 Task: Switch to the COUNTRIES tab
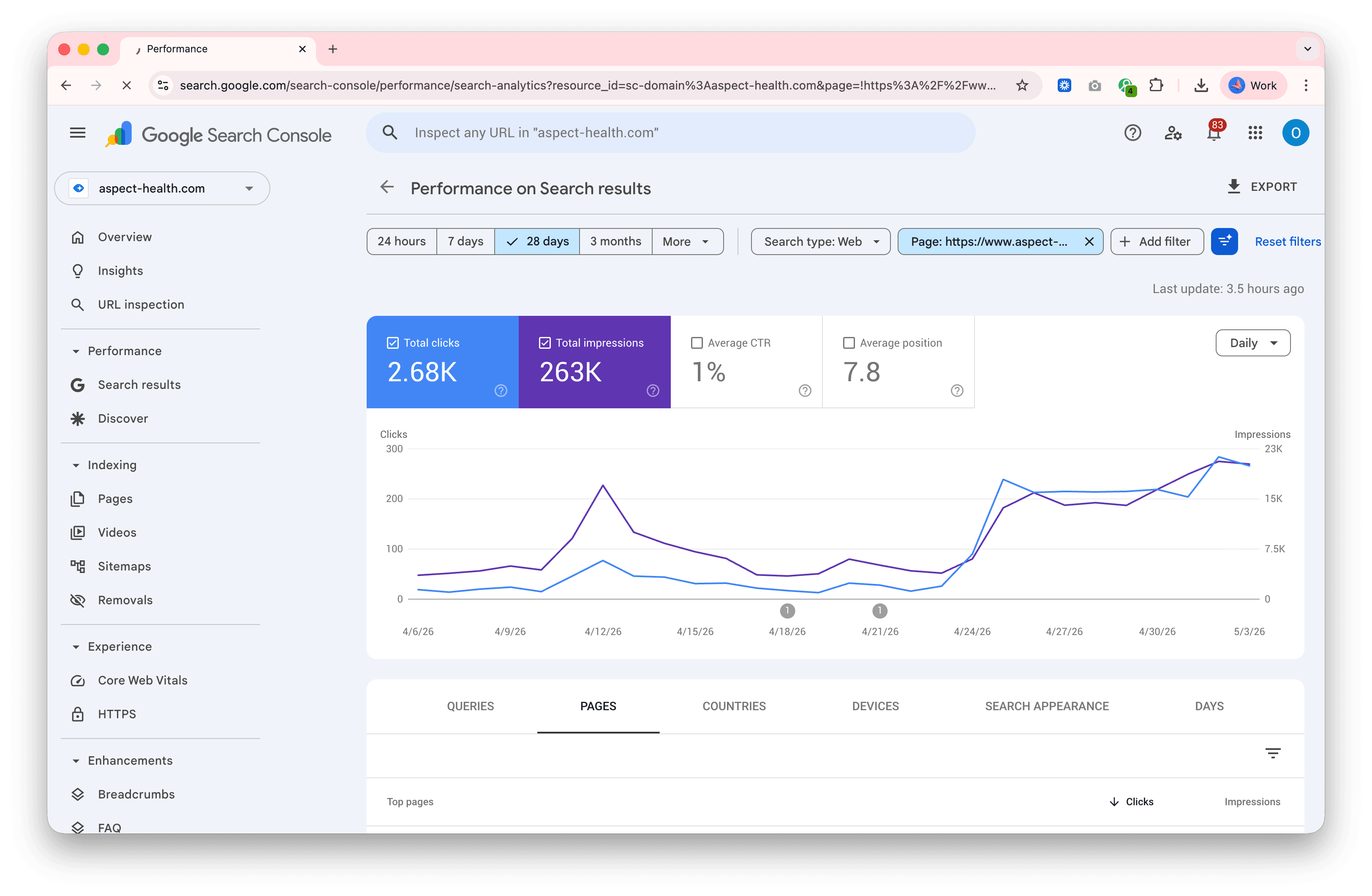(x=734, y=706)
